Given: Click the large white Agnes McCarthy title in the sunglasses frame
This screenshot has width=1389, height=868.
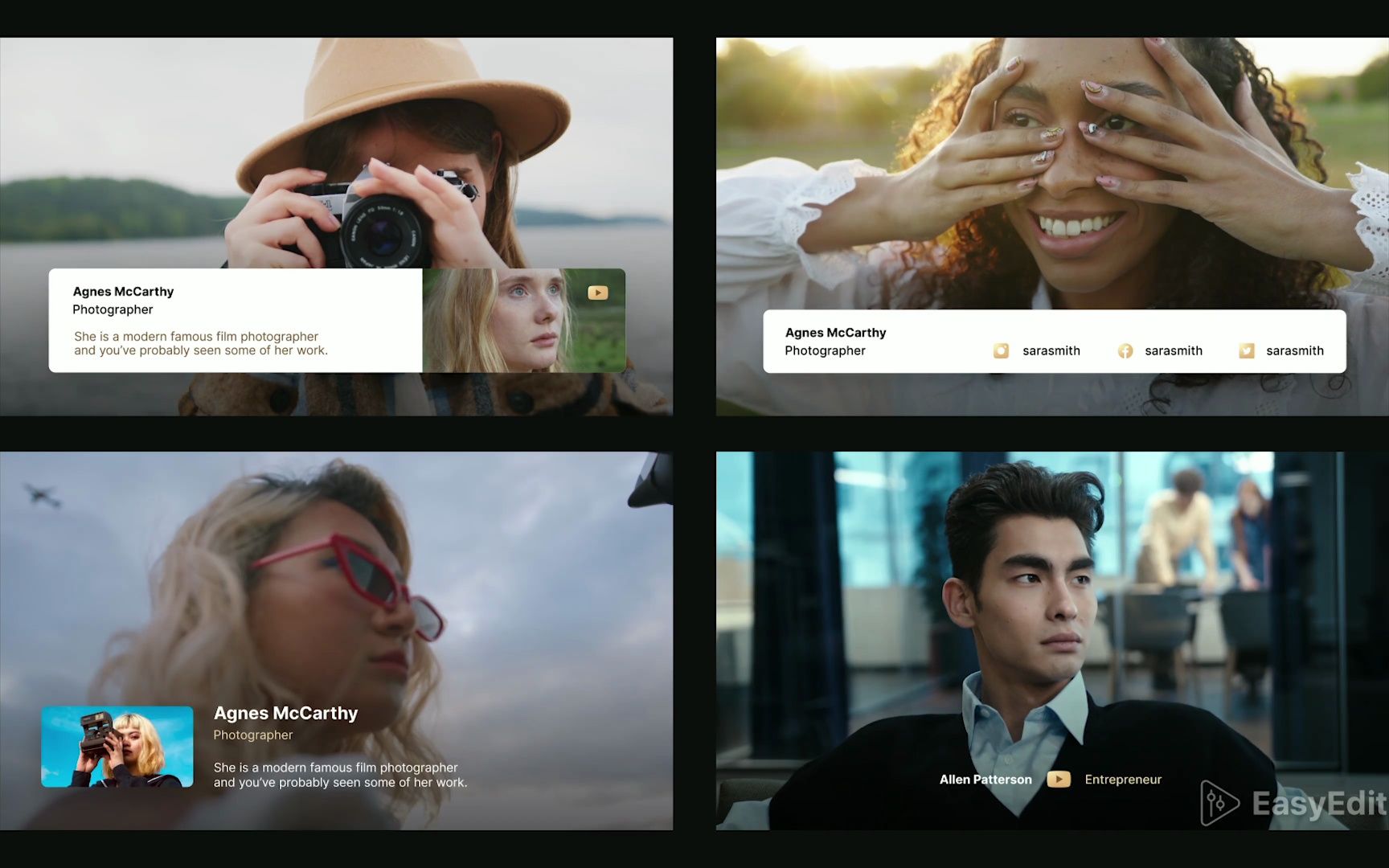Looking at the screenshot, I should (285, 713).
